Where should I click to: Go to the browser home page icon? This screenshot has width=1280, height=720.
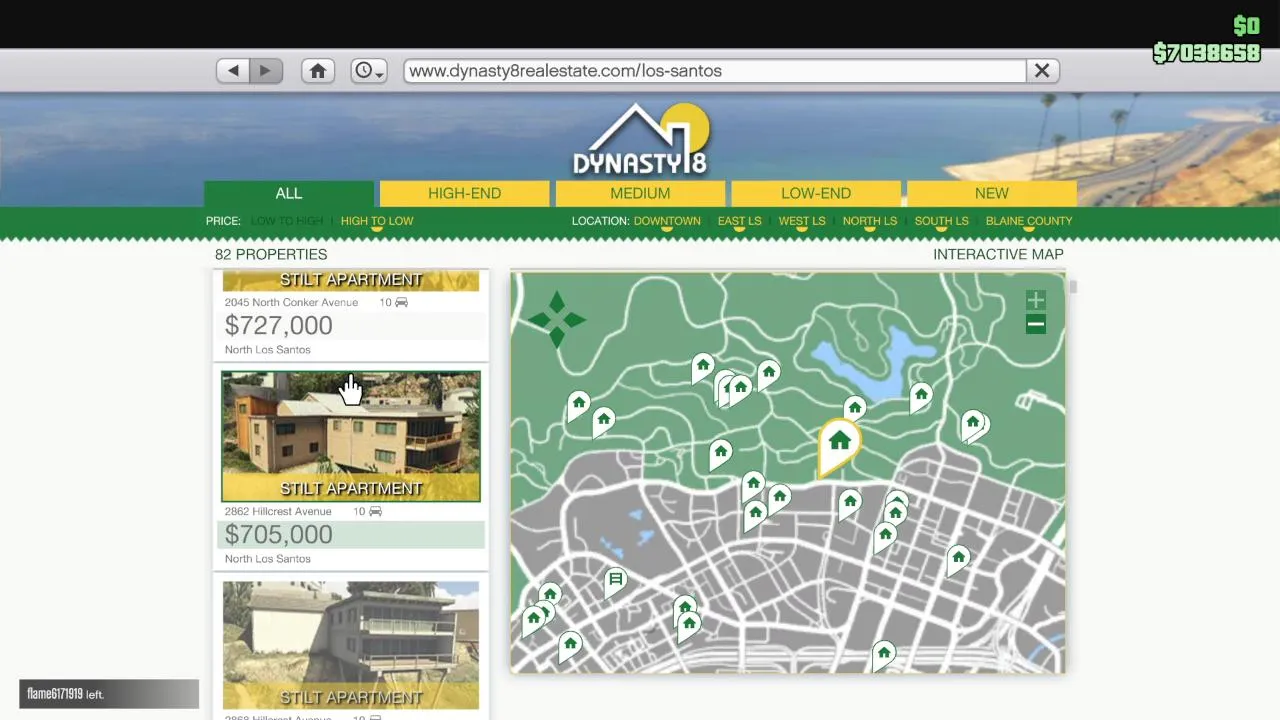point(318,71)
